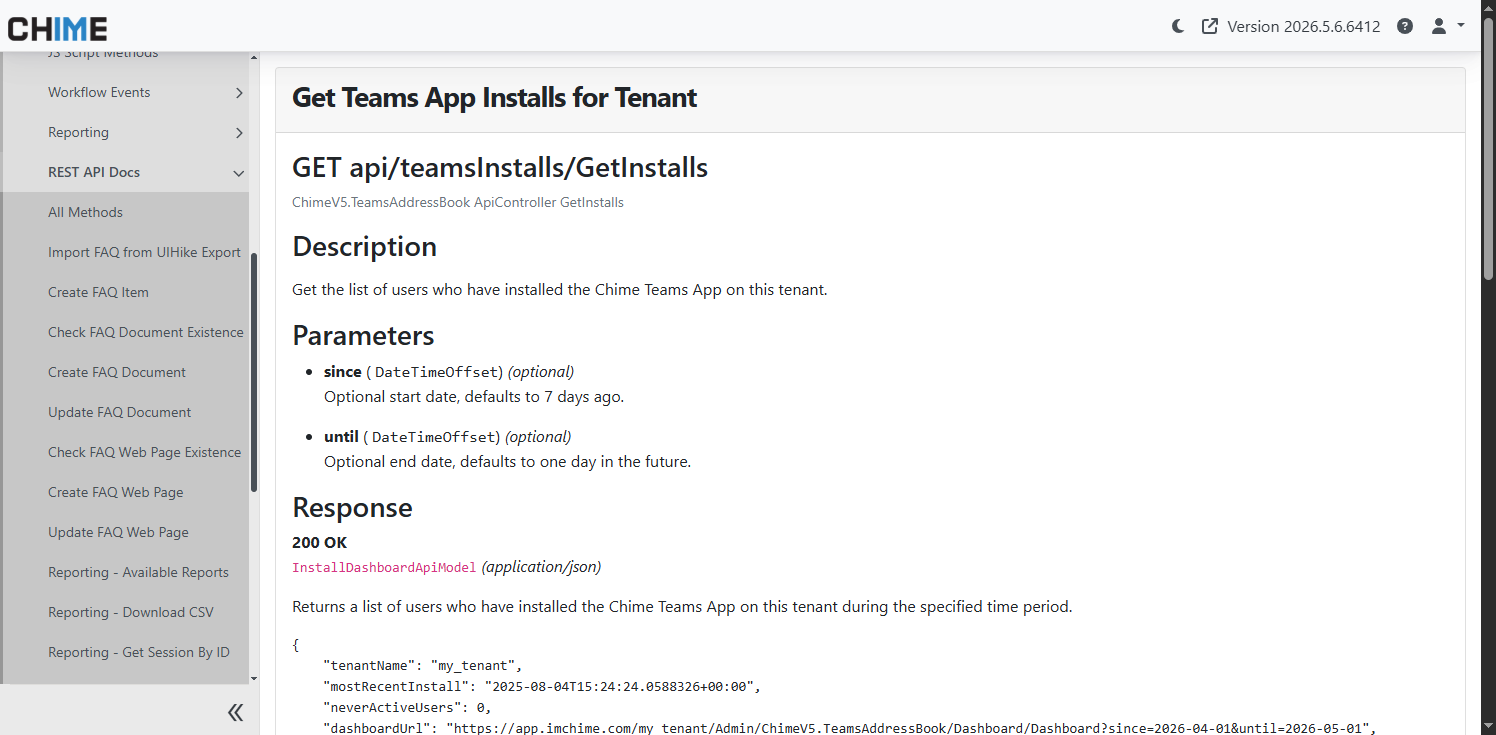Click the Description heading
1496x735 pixels.
[364, 246]
